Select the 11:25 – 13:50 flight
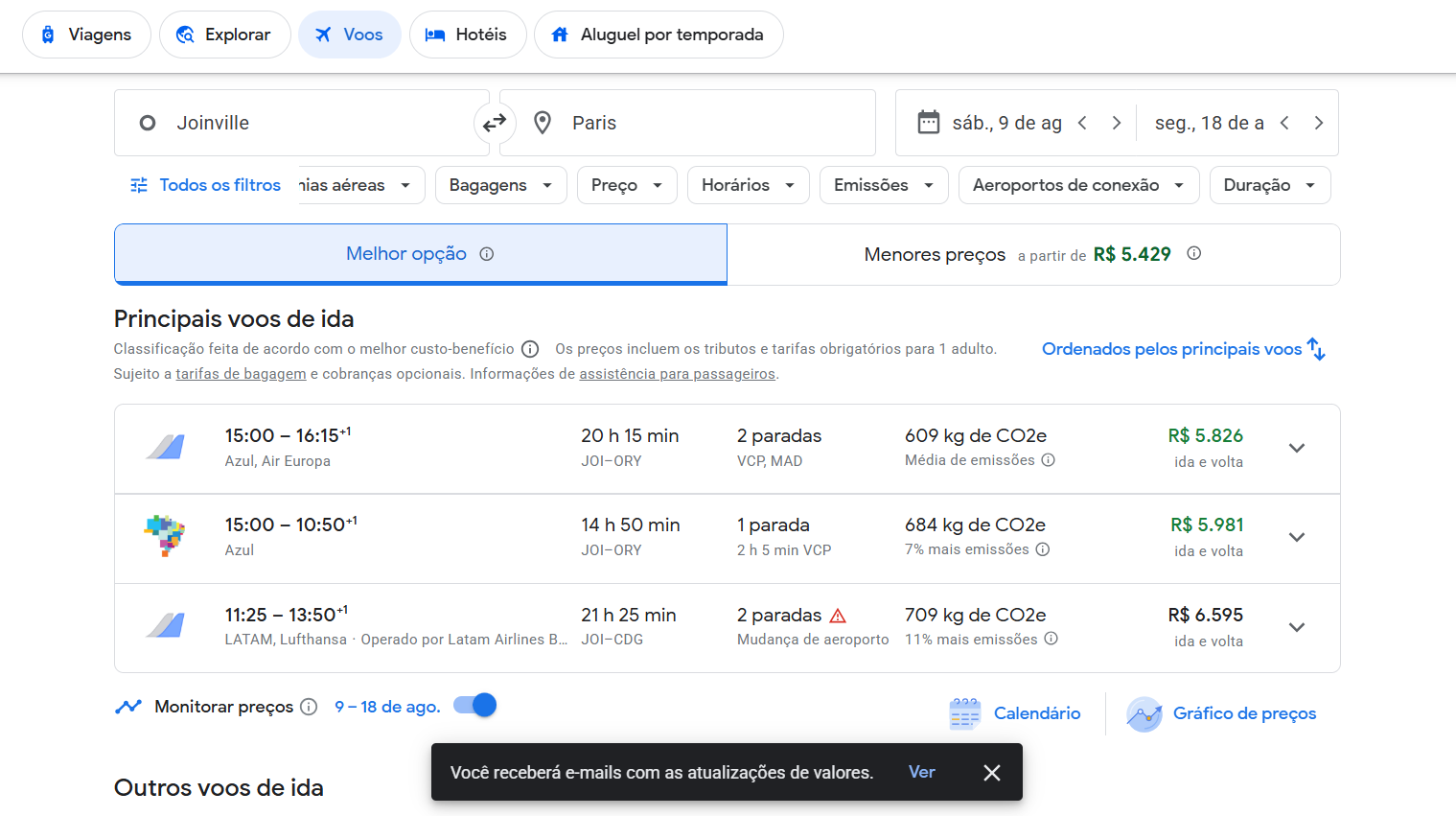 pyautogui.click(x=727, y=628)
